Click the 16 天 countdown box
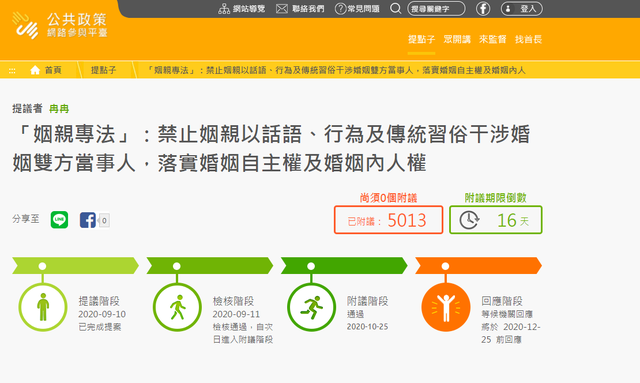The width and height of the screenshot is (640, 383). click(496, 220)
